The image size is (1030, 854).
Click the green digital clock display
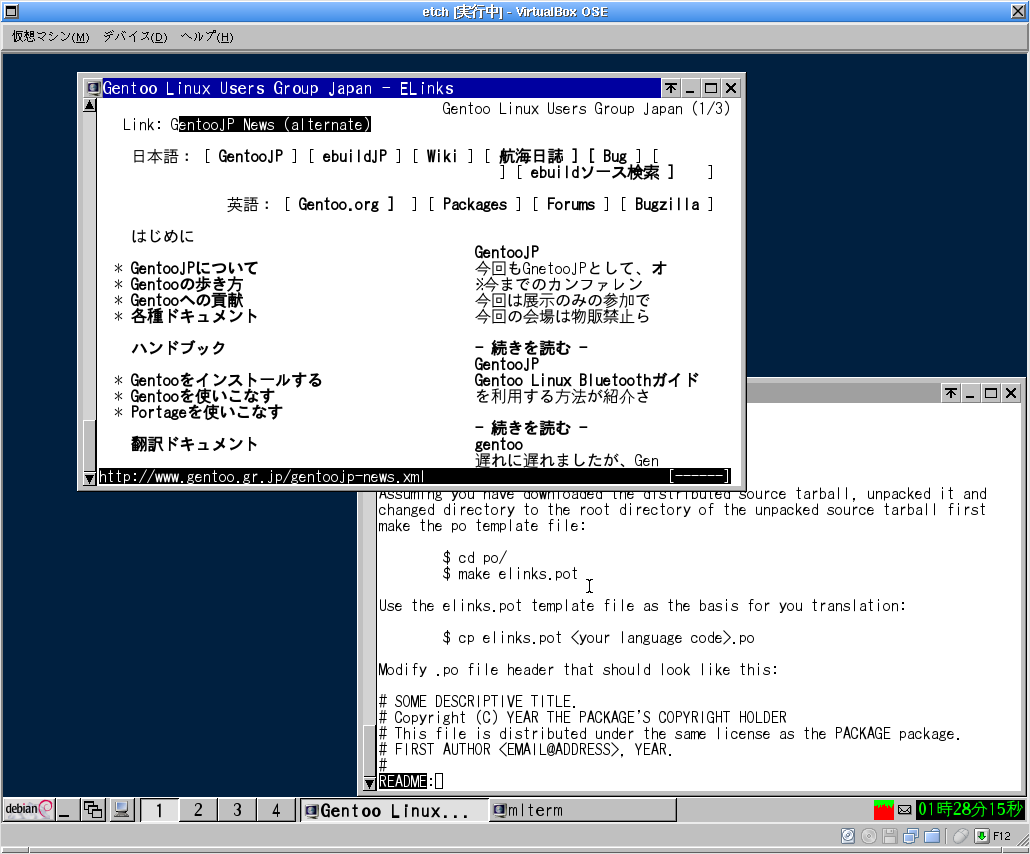970,810
